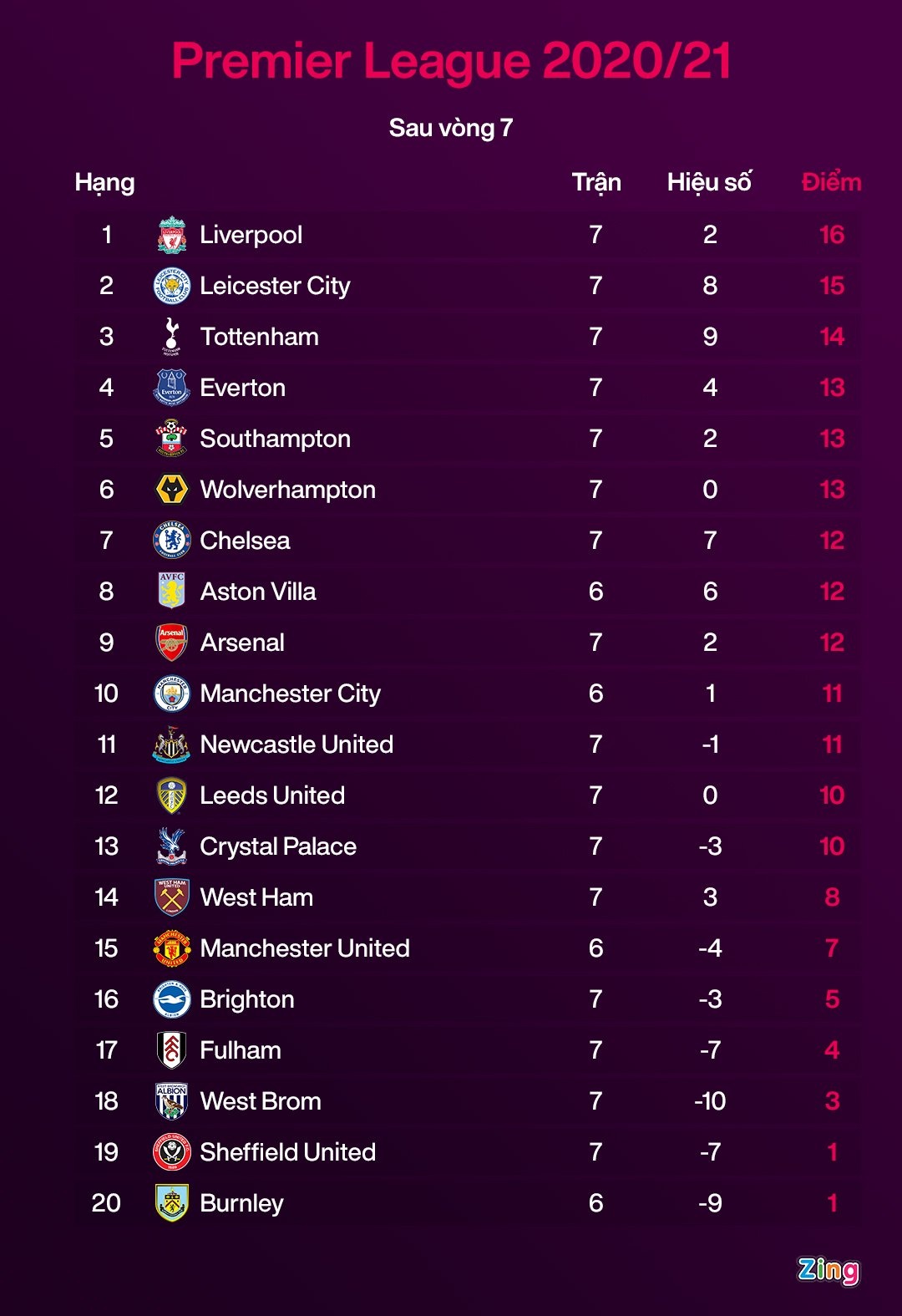
Task: Select the Hiệu số column header
Action: tap(709, 182)
